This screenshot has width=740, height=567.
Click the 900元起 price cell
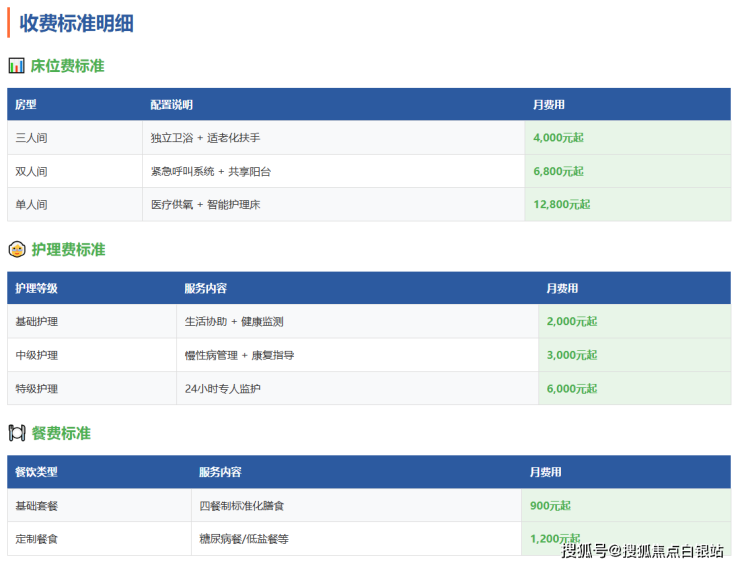tap(626, 505)
